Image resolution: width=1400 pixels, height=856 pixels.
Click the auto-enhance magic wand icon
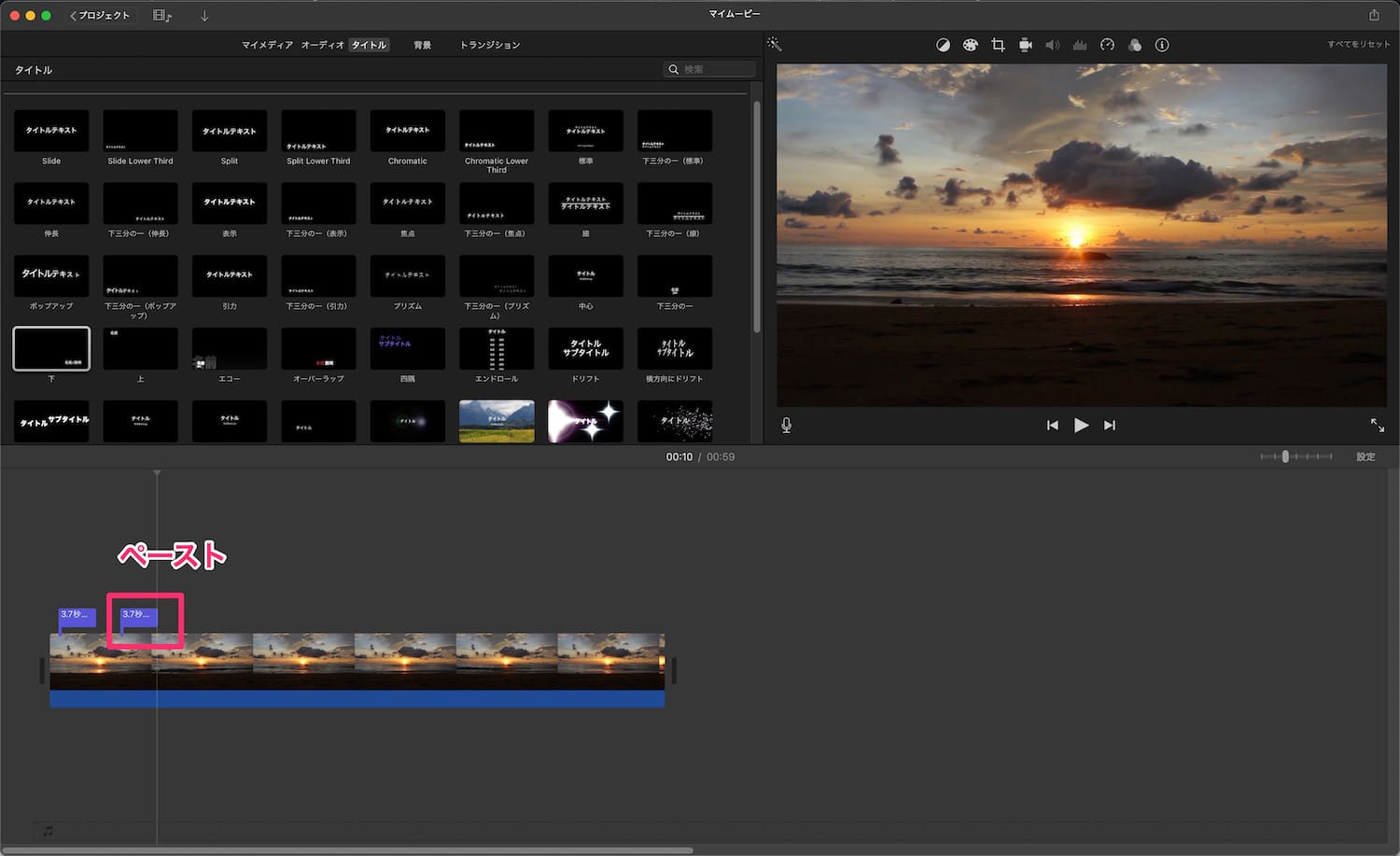tap(775, 45)
